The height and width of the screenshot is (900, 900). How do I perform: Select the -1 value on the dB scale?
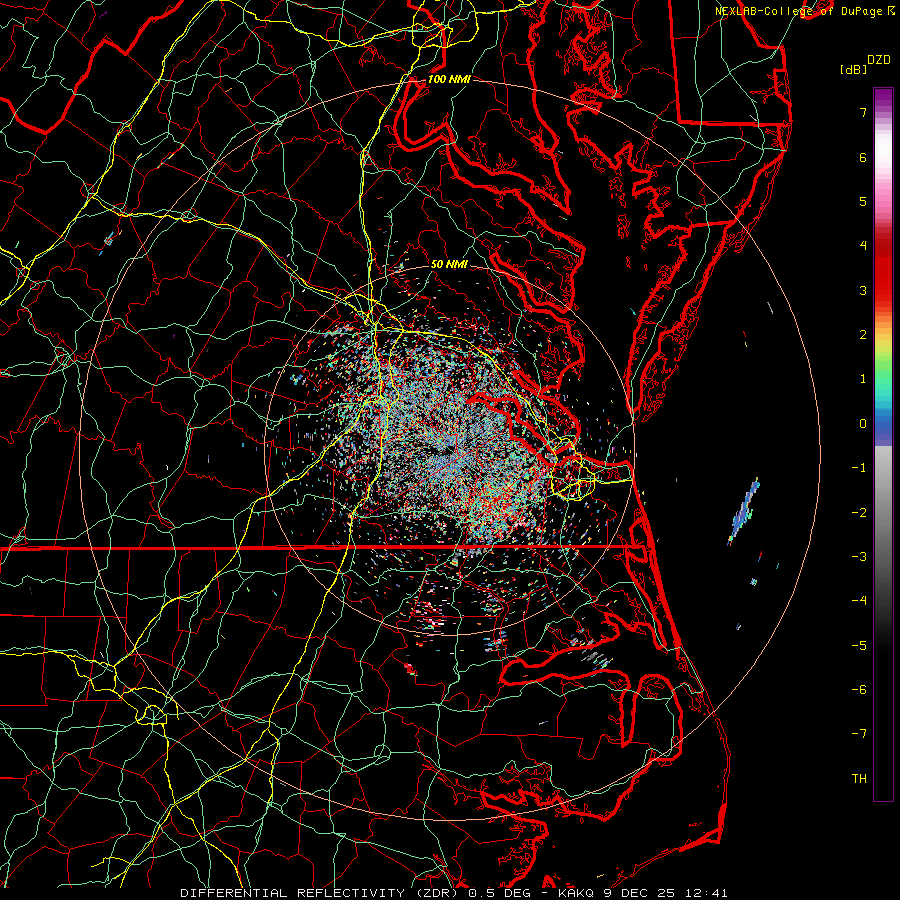(859, 468)
